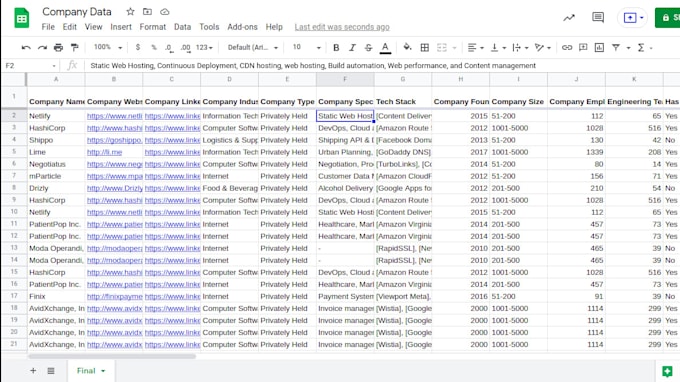Open the zoom 100% dropdown
Screen dimensions: 680x382
[x=108, y=47]
